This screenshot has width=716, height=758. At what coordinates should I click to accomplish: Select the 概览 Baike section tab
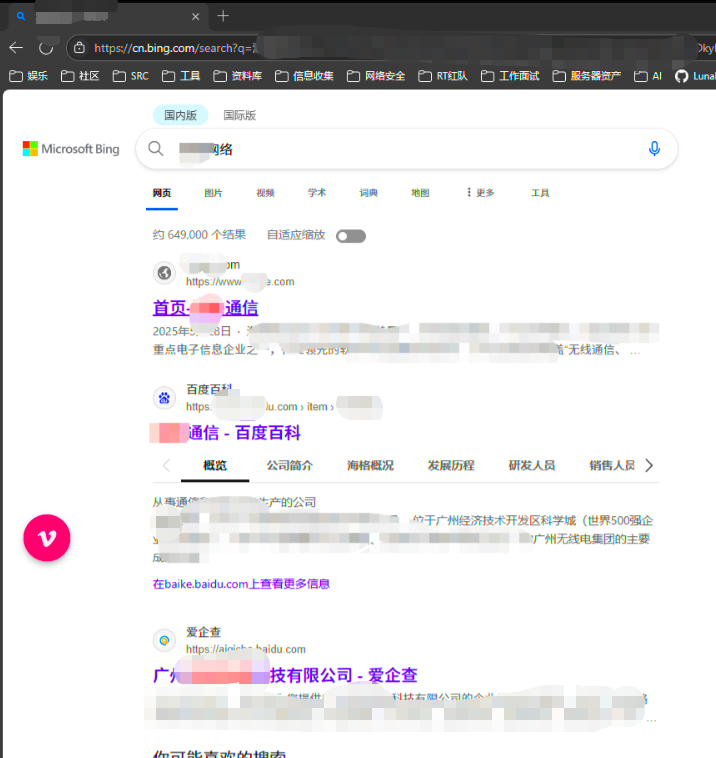[215, 466]
